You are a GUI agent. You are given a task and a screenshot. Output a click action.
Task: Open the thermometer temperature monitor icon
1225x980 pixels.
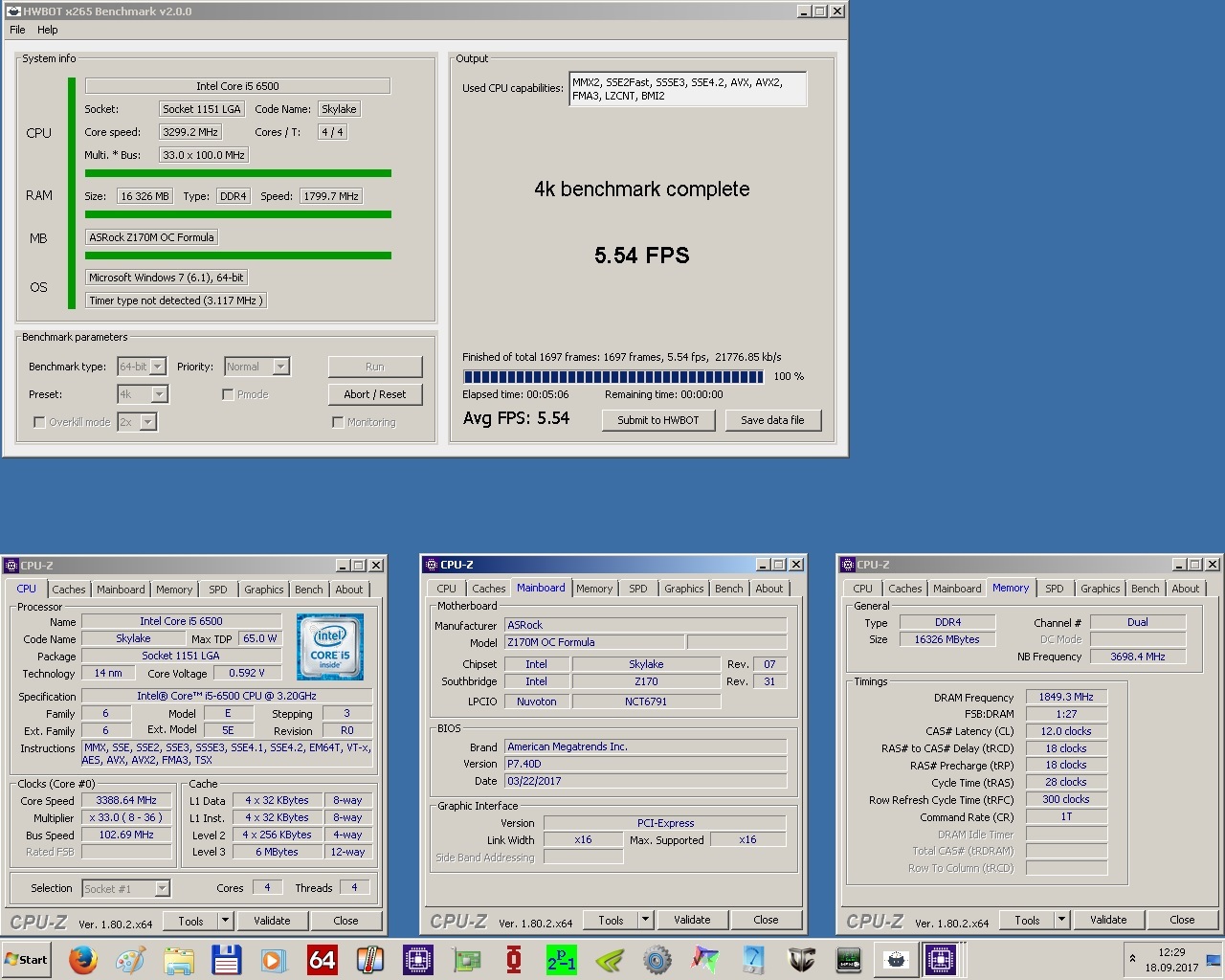(370, 959)
